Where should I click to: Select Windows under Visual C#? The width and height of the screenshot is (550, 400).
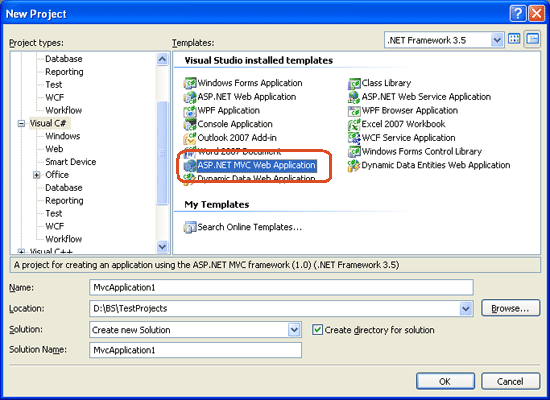63,136
